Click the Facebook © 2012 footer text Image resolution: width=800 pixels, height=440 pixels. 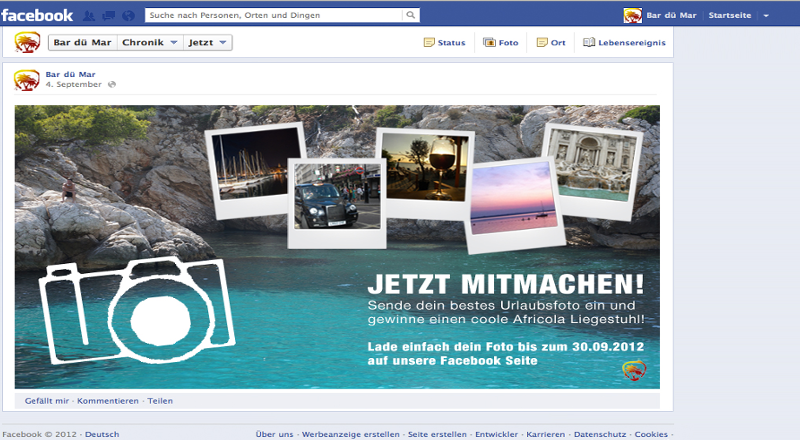point(39,434)
